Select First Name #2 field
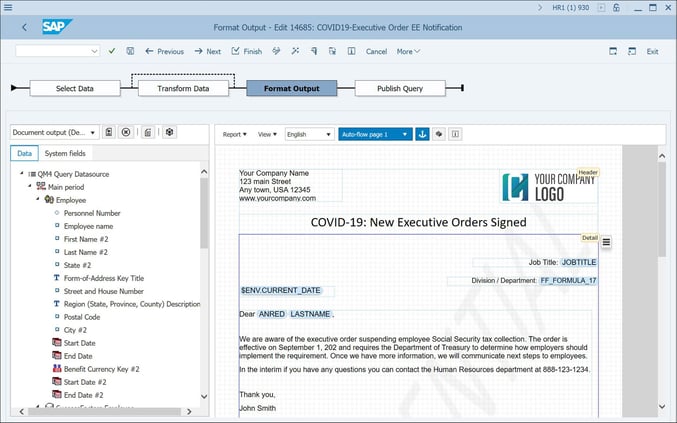This screenshot has width=677, height=423. coord(86,239)
